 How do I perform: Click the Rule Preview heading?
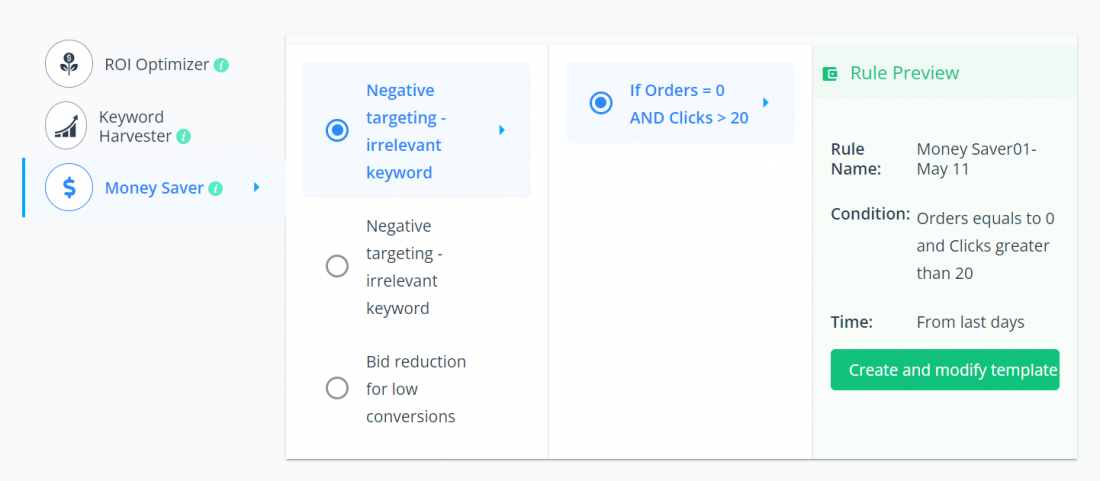click(904, 73)
